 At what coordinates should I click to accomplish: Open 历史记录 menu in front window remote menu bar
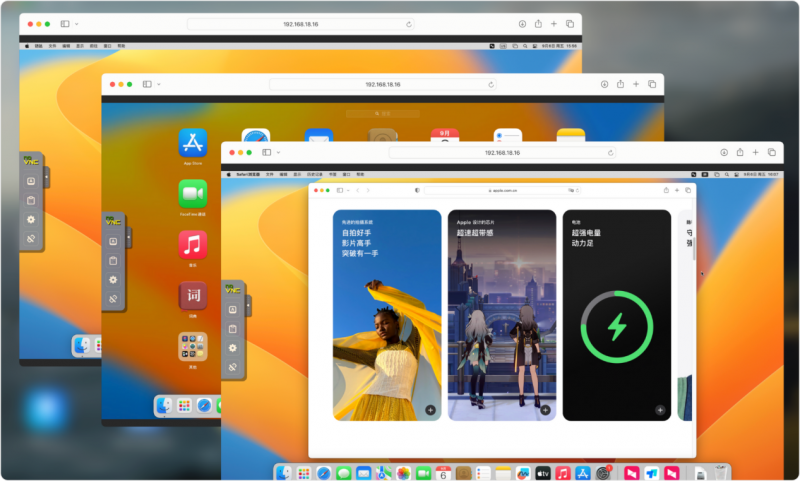(x=315, y=174)
